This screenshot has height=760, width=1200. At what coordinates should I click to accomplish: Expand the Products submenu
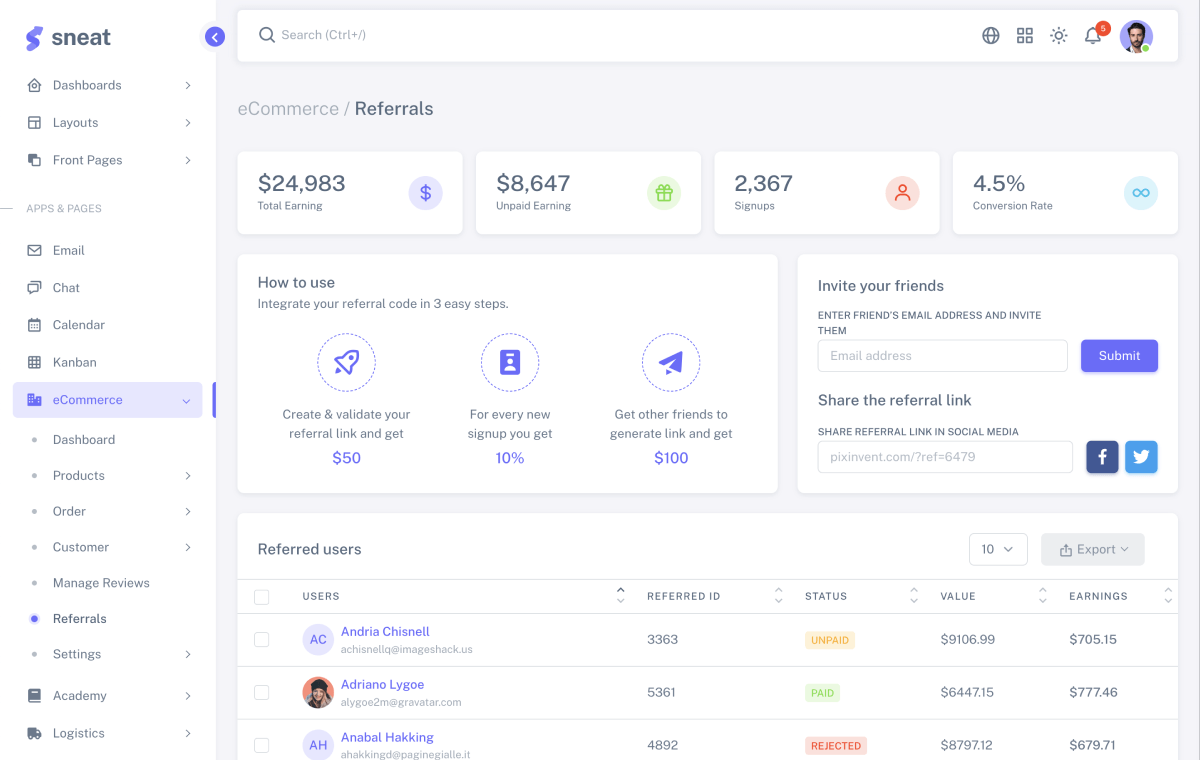click(79, 475)
